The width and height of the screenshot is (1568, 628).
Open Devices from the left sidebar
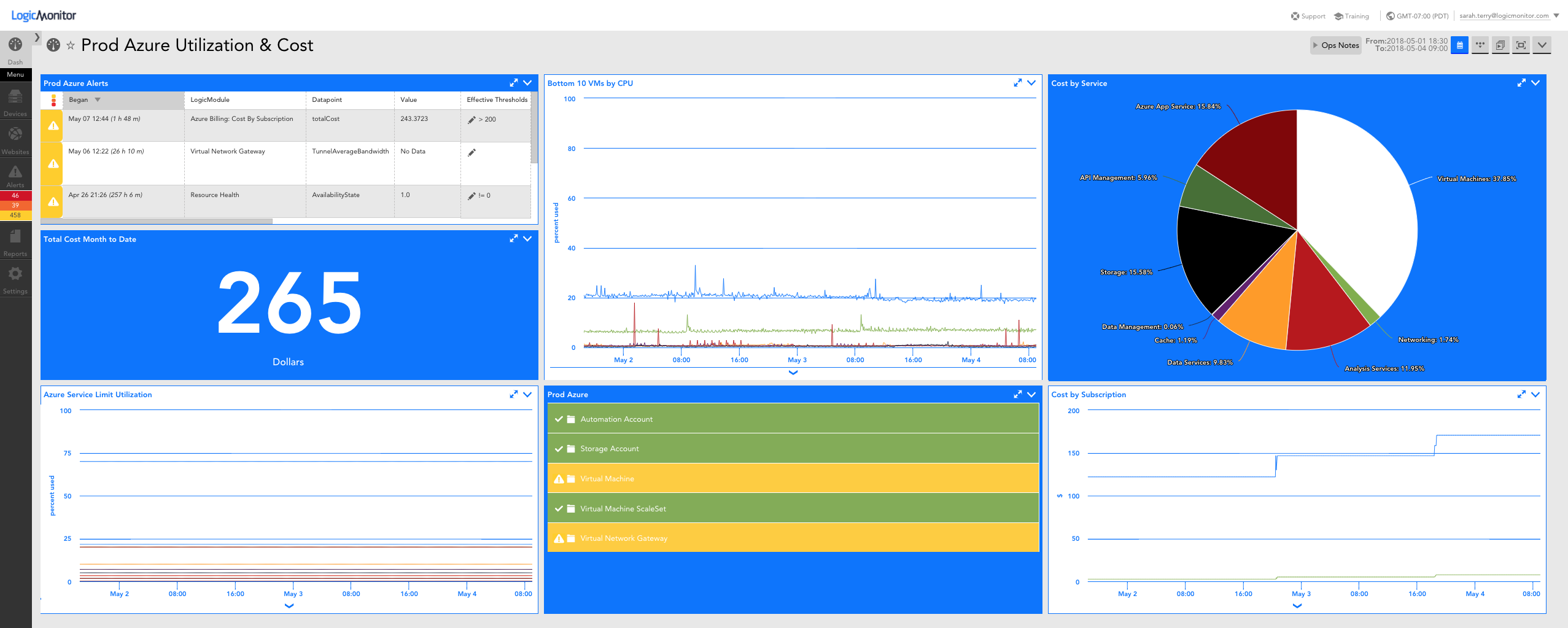(x=15, y=103)
